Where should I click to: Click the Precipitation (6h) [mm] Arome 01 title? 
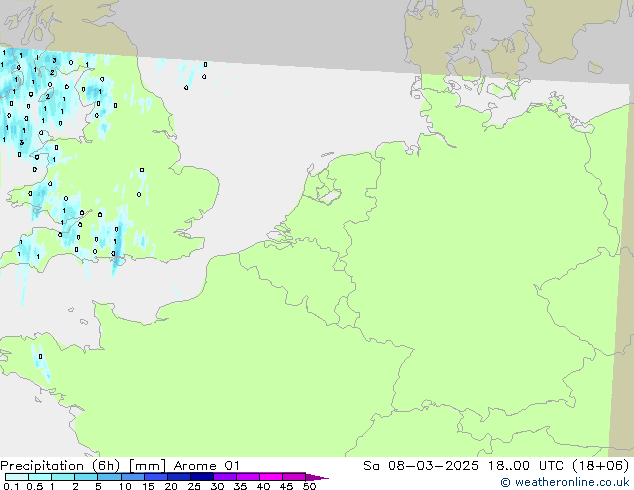point(120,465)
